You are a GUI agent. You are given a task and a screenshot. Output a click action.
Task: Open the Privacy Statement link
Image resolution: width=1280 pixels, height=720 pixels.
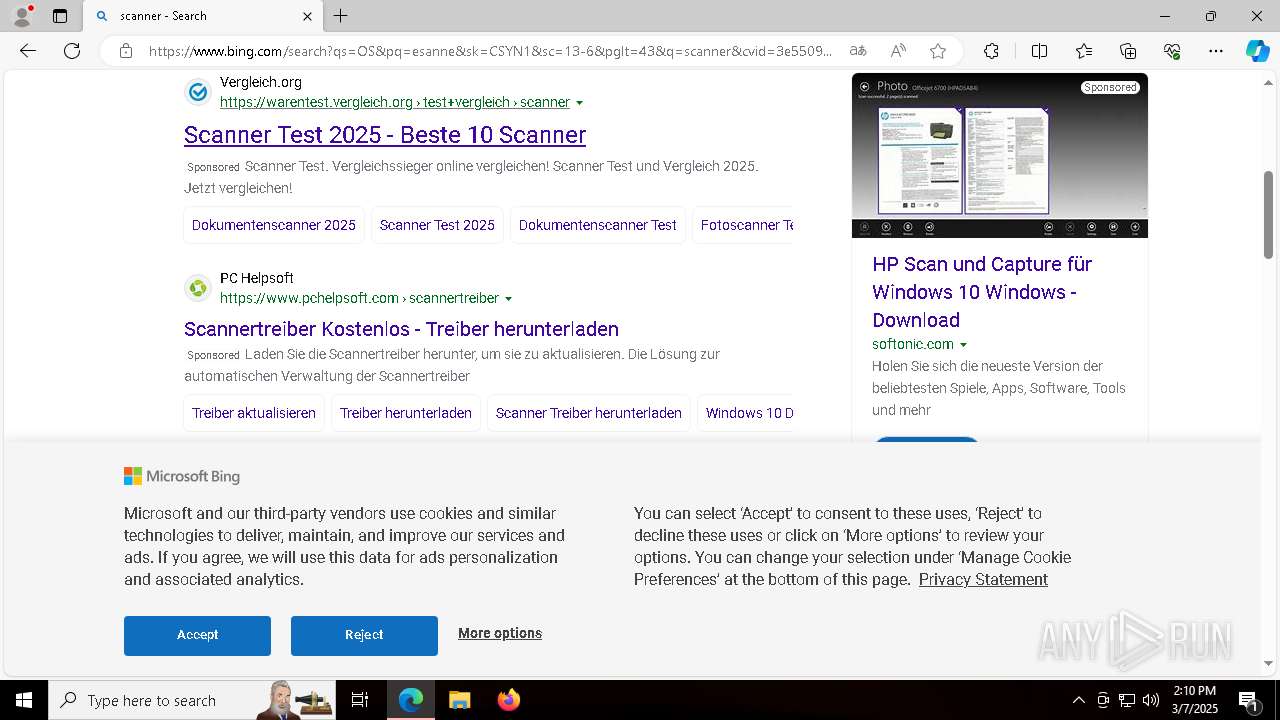coord(983,579)
